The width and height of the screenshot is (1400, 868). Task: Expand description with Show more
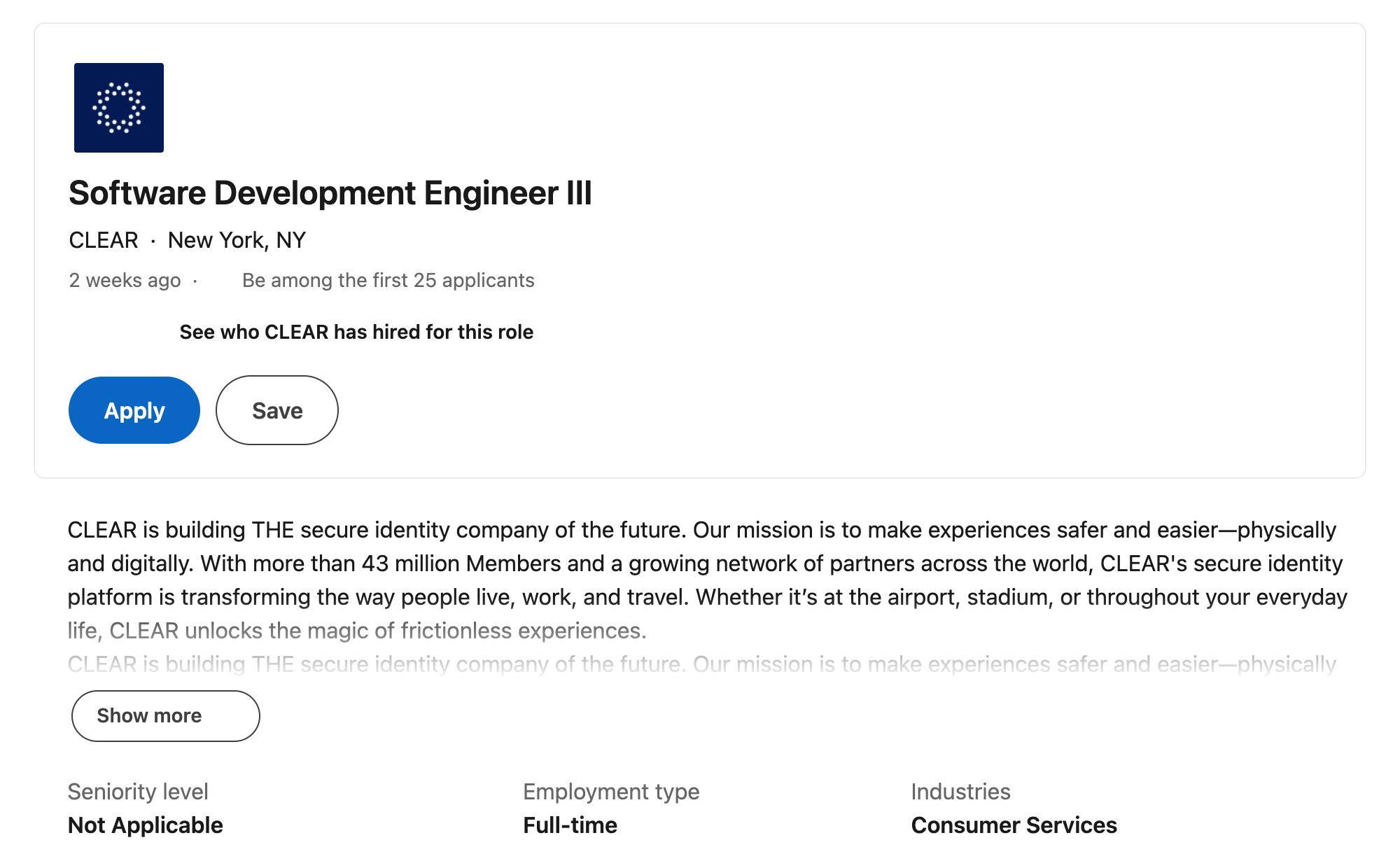pos(166,716)
